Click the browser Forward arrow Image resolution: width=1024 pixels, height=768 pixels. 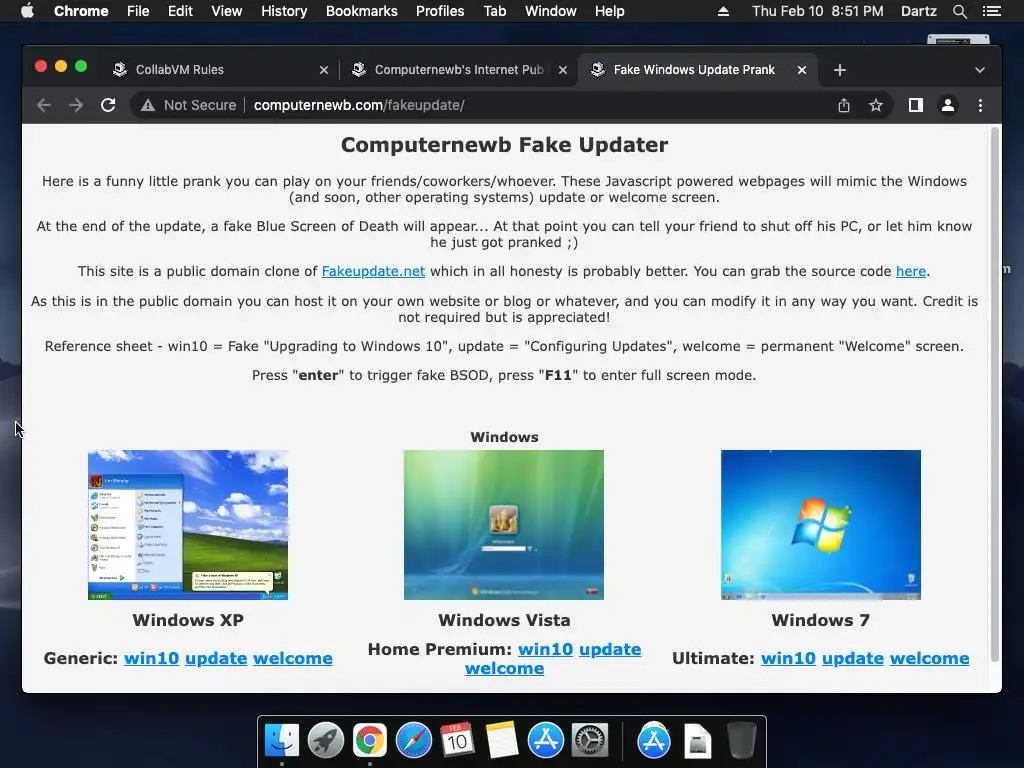click(x=76, y=105)
